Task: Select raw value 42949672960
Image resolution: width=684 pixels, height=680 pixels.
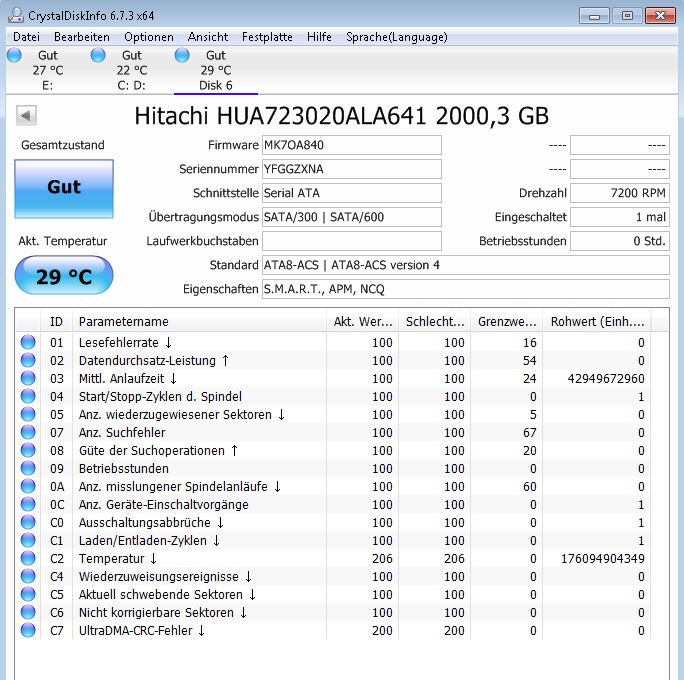Action: pos(606,379)
